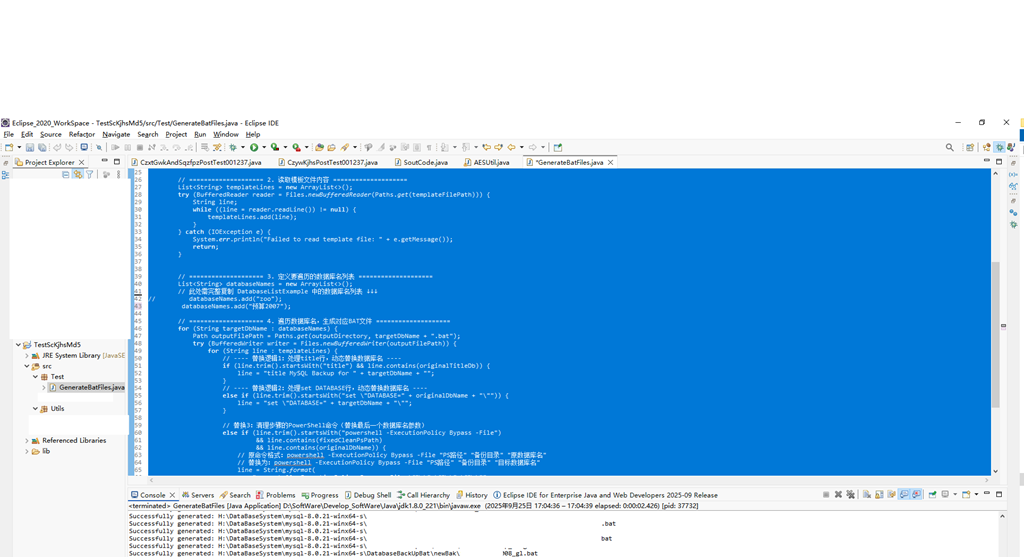Click the Terminate stop icon in Console
1024x557 pixels.
[x=826, y=494]
